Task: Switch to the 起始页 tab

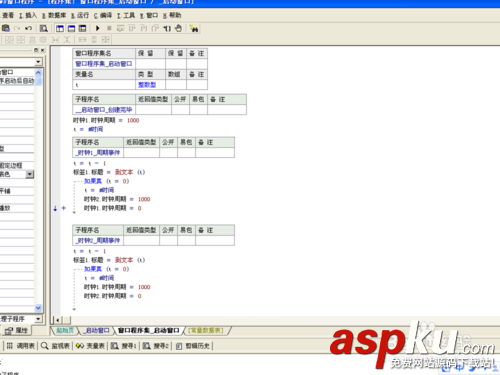Action: click(x=65, y=330)
